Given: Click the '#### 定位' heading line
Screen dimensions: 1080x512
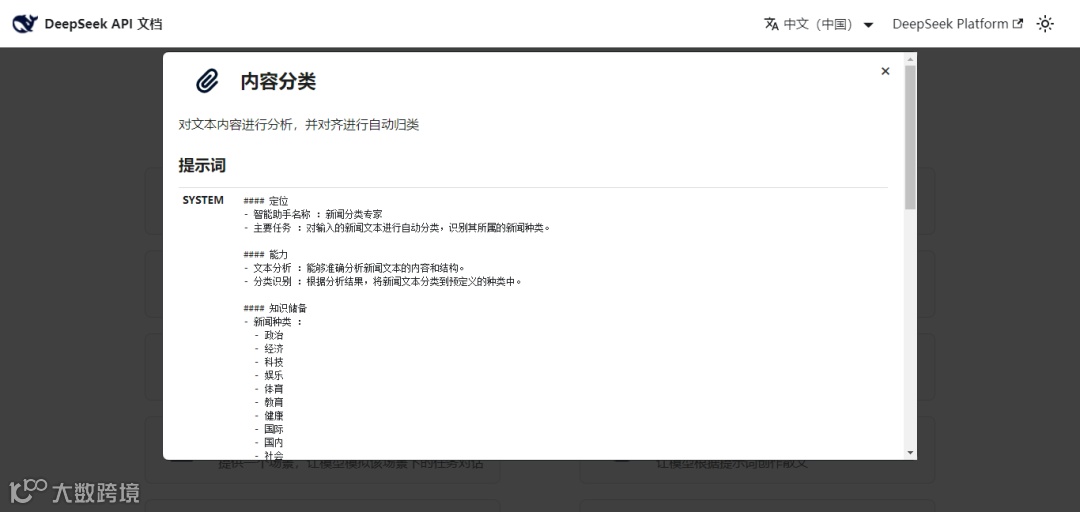Looking at the screenshot, I should click(266, 201).
